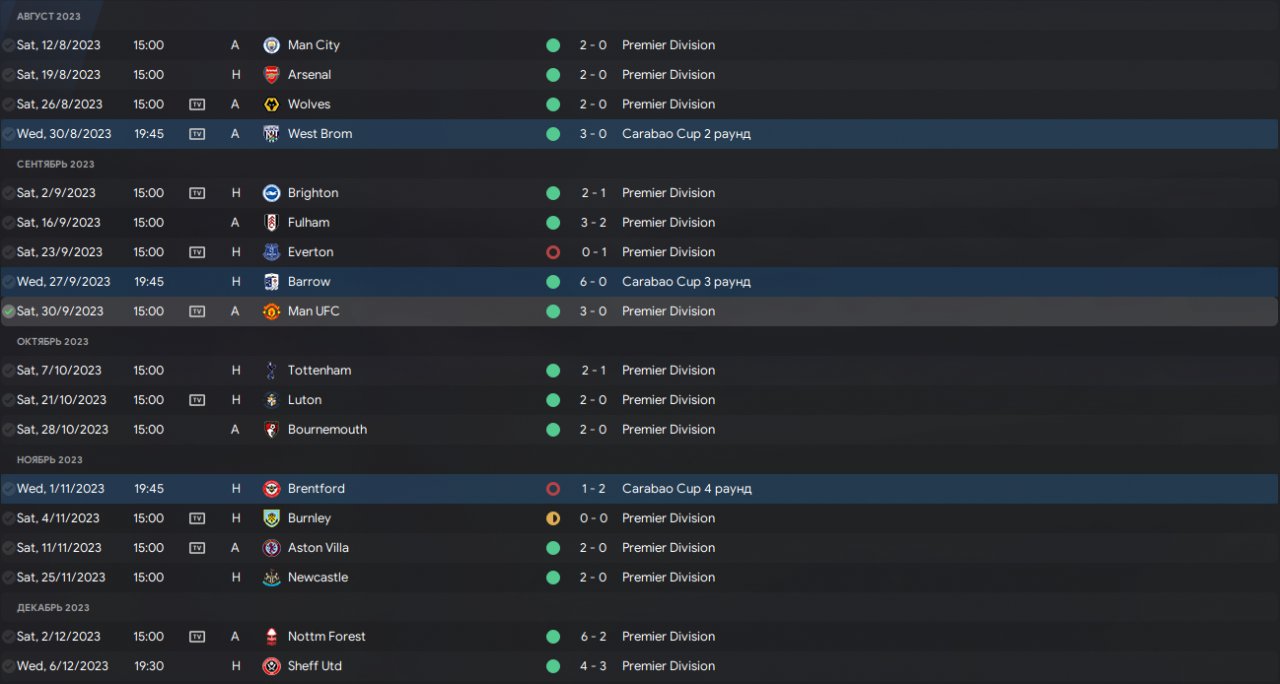Image resolution: width=1280 pixels, height=684 pixels.
Task: Click the TV icon in Everton row
Action: coord(197,252)
